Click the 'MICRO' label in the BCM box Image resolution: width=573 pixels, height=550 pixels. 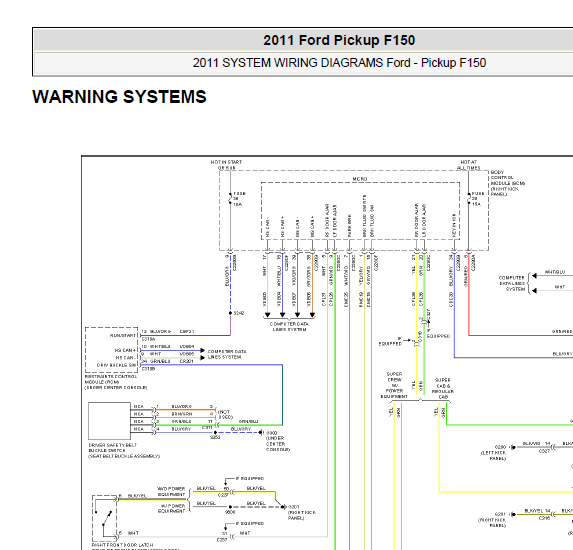(360, 179)
